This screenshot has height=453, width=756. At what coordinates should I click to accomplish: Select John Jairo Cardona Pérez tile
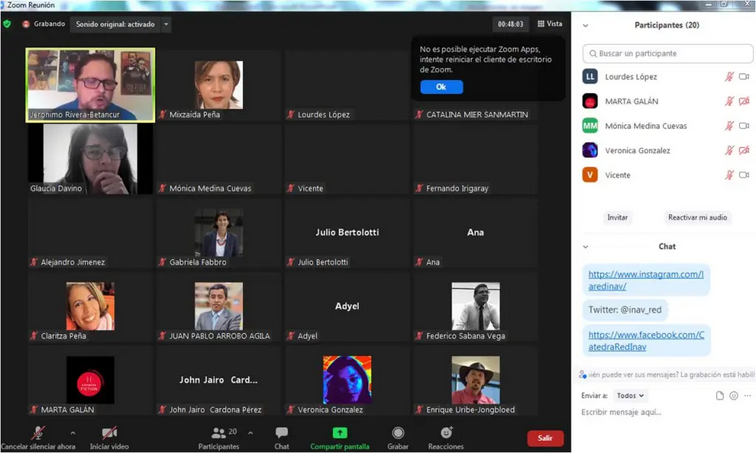[x=218, y=380]
